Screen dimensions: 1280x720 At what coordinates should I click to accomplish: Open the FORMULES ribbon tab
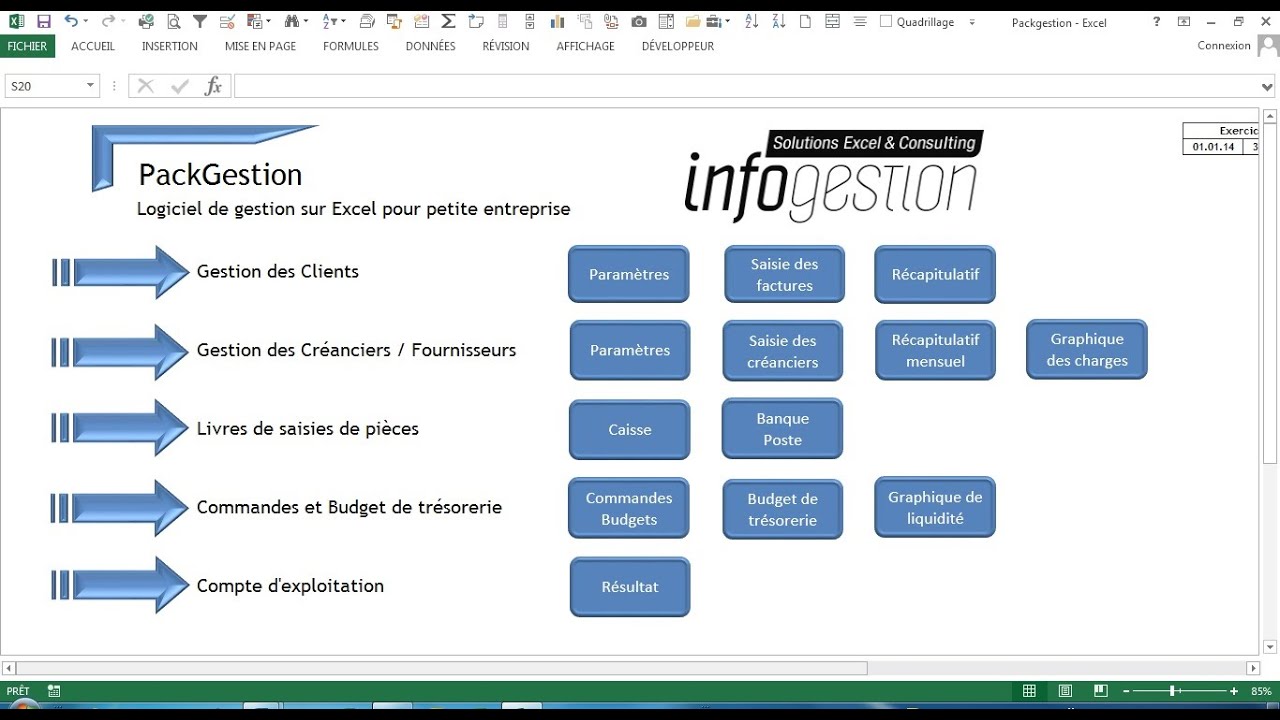click(x=351, y=46)
